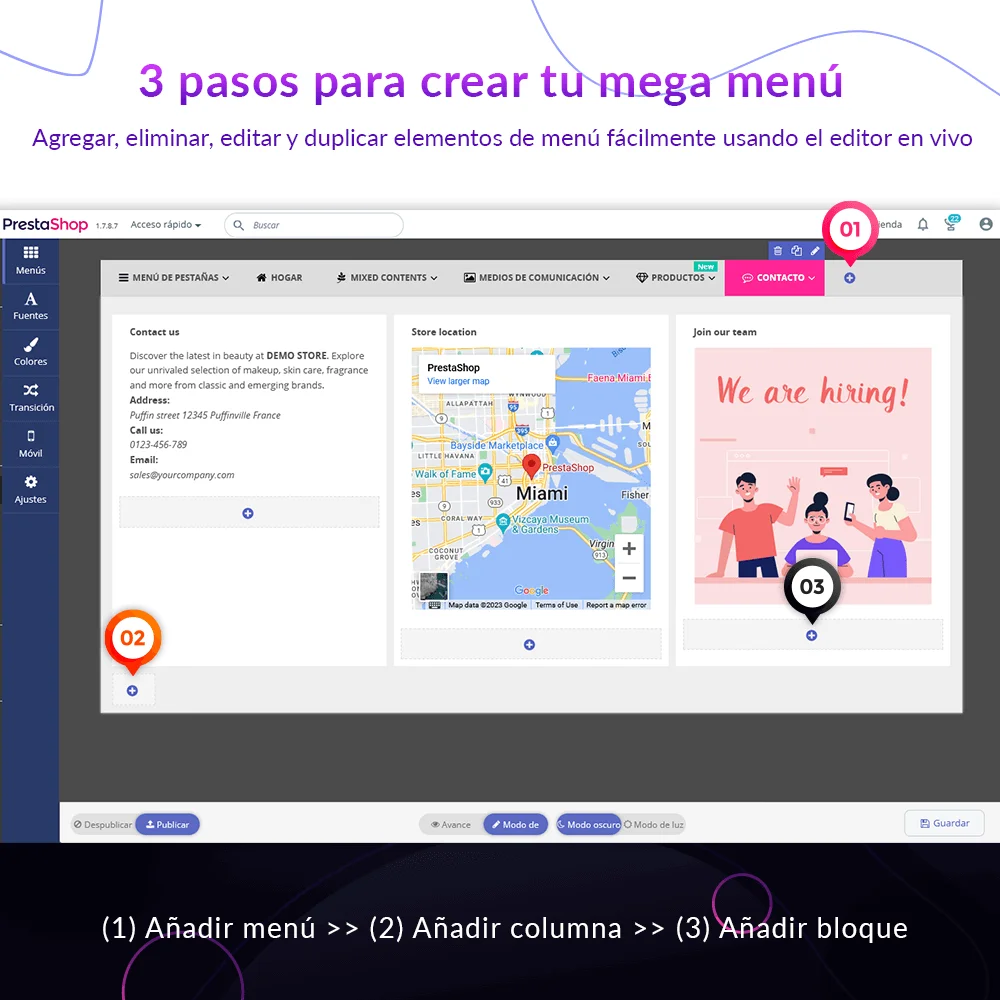Screen dimensions: 1000x1000
Task: Edit the Contacto menu with the pencil icon
Action: pos(815,250)
